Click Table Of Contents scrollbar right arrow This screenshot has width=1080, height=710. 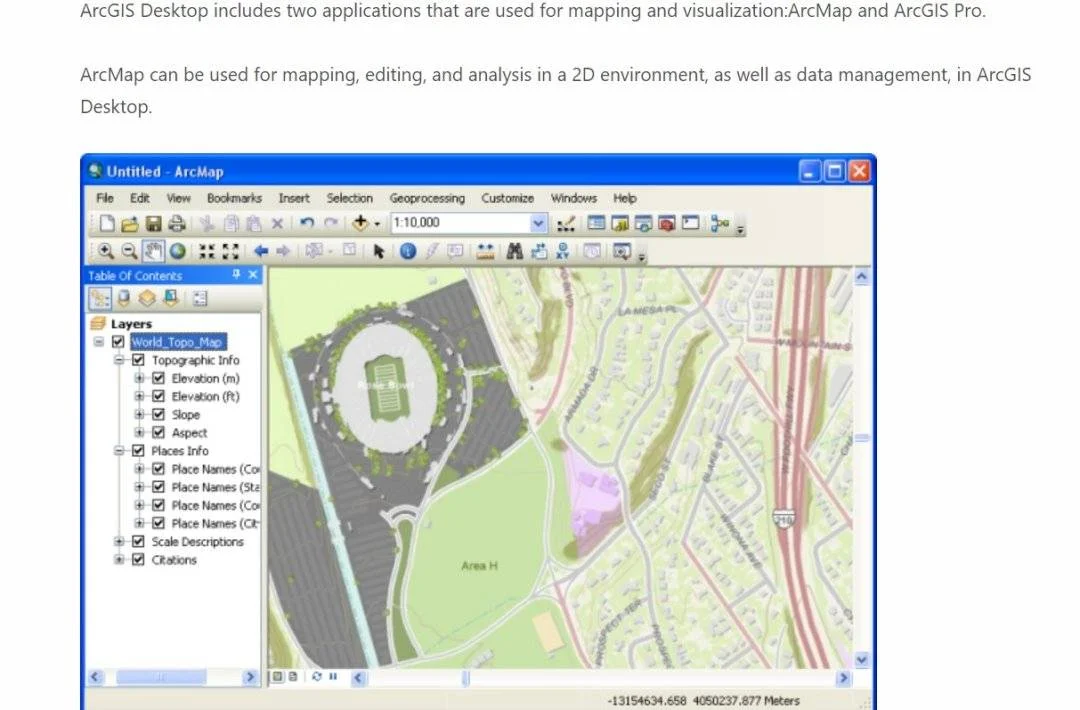pos(249,678)
